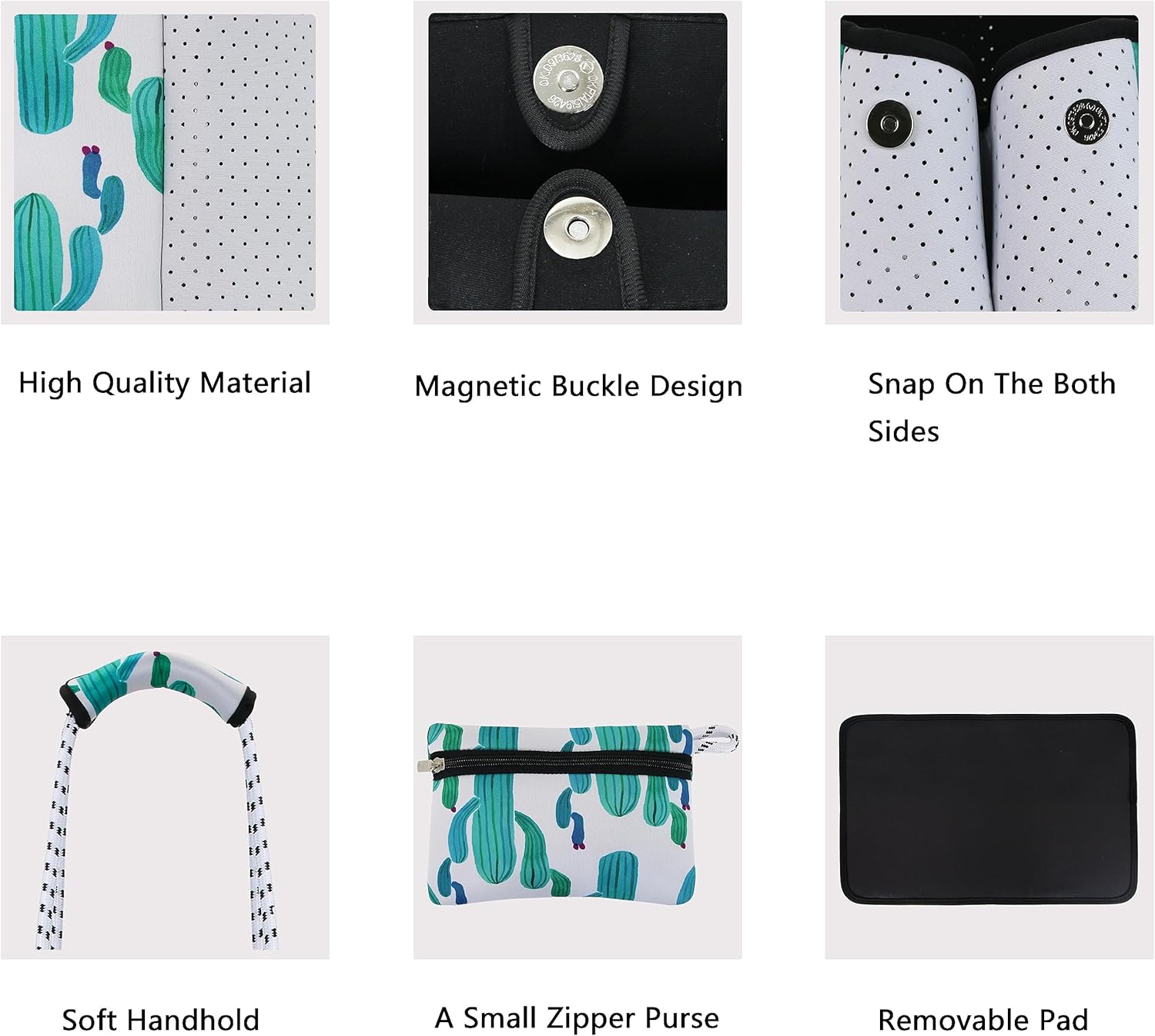1155x1036 pixels.
Task: Click the 'Magnetic Buckle Design' caption
Action: point(578,386)
